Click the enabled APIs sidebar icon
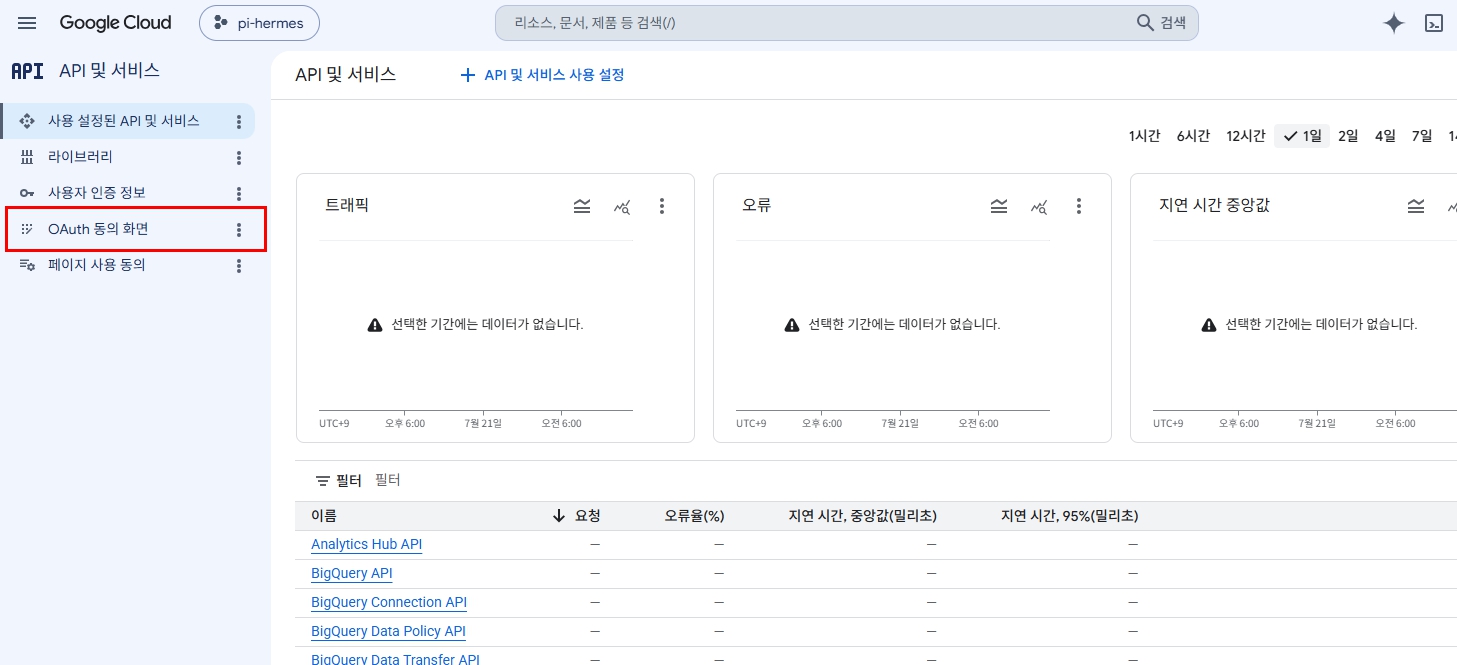 tap(27, 121)
